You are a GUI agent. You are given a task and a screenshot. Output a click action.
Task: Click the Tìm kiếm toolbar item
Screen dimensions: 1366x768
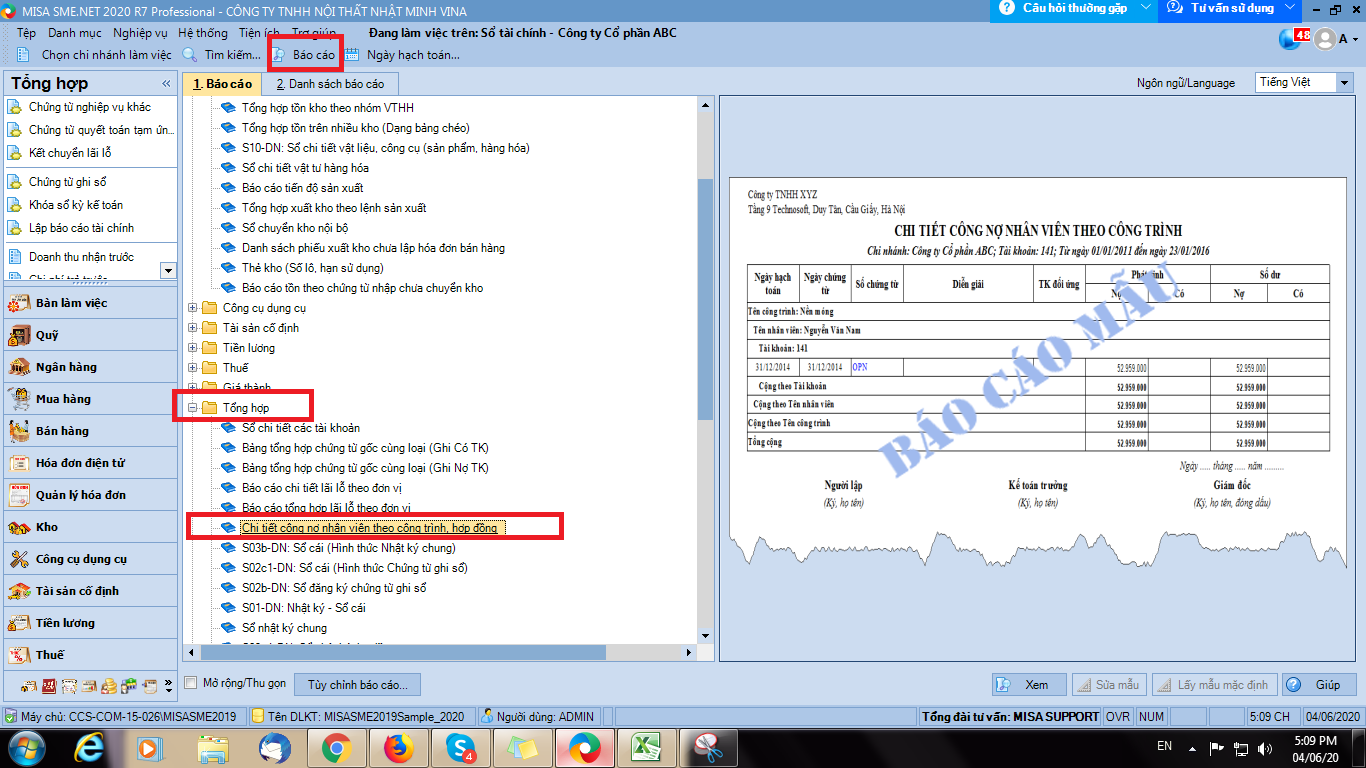(221, 55)
